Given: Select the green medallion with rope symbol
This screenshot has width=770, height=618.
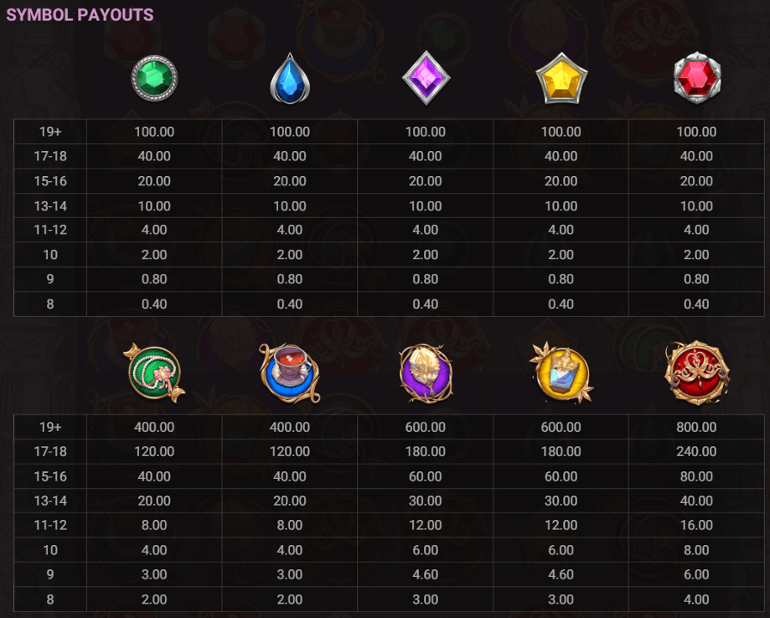Looking at the screenshot, I should 155,372.
